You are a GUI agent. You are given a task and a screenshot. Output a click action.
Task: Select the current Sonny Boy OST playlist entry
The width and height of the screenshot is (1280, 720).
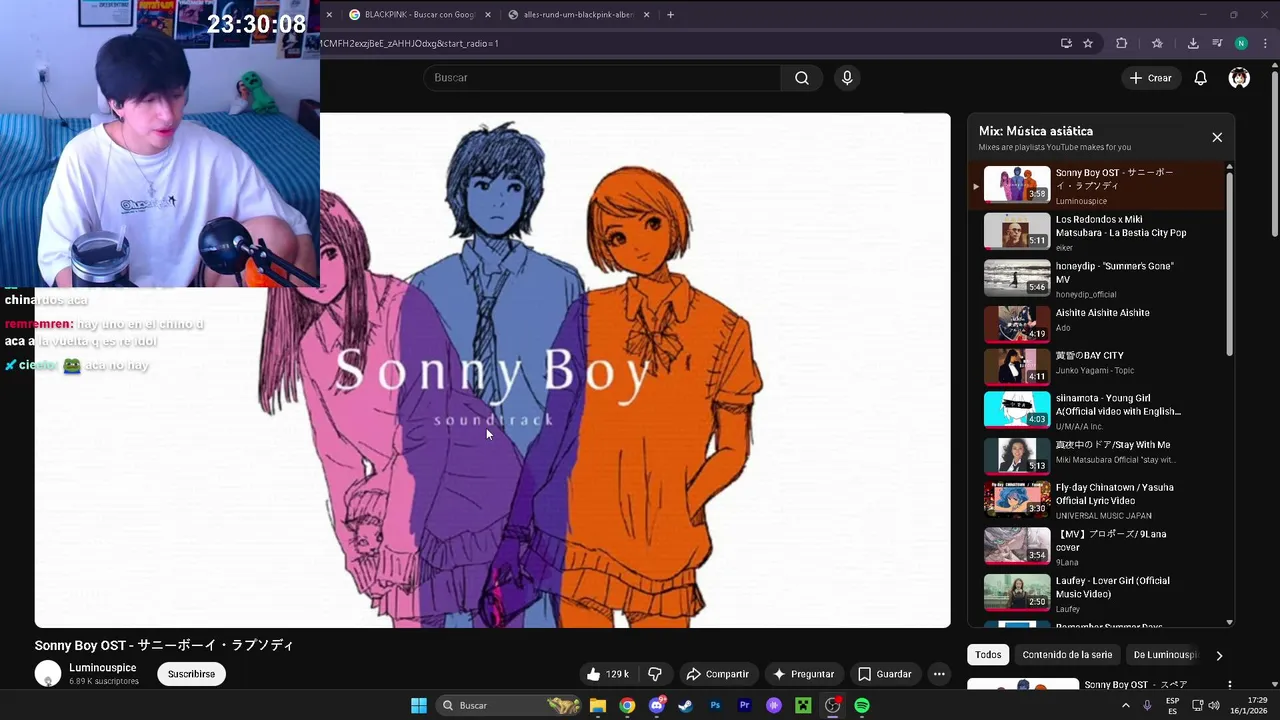click(x=1096, y=185)
